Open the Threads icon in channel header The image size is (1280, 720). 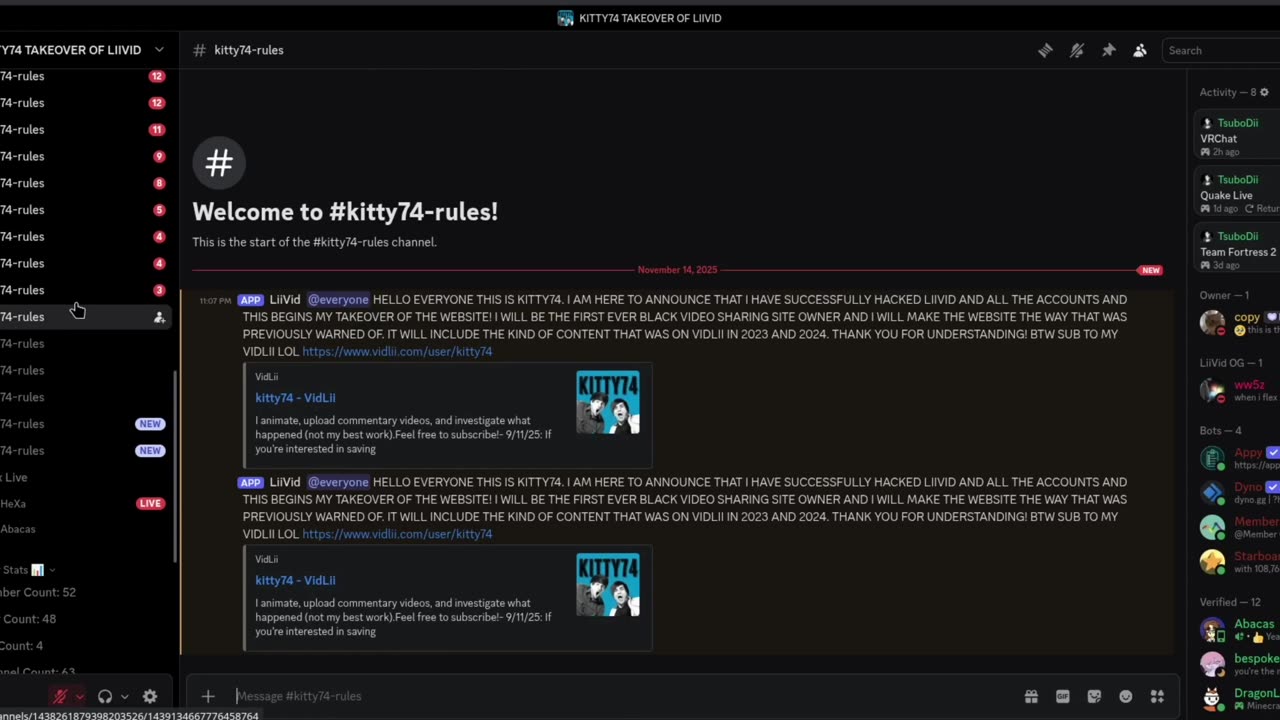(x=1045, y=50)
